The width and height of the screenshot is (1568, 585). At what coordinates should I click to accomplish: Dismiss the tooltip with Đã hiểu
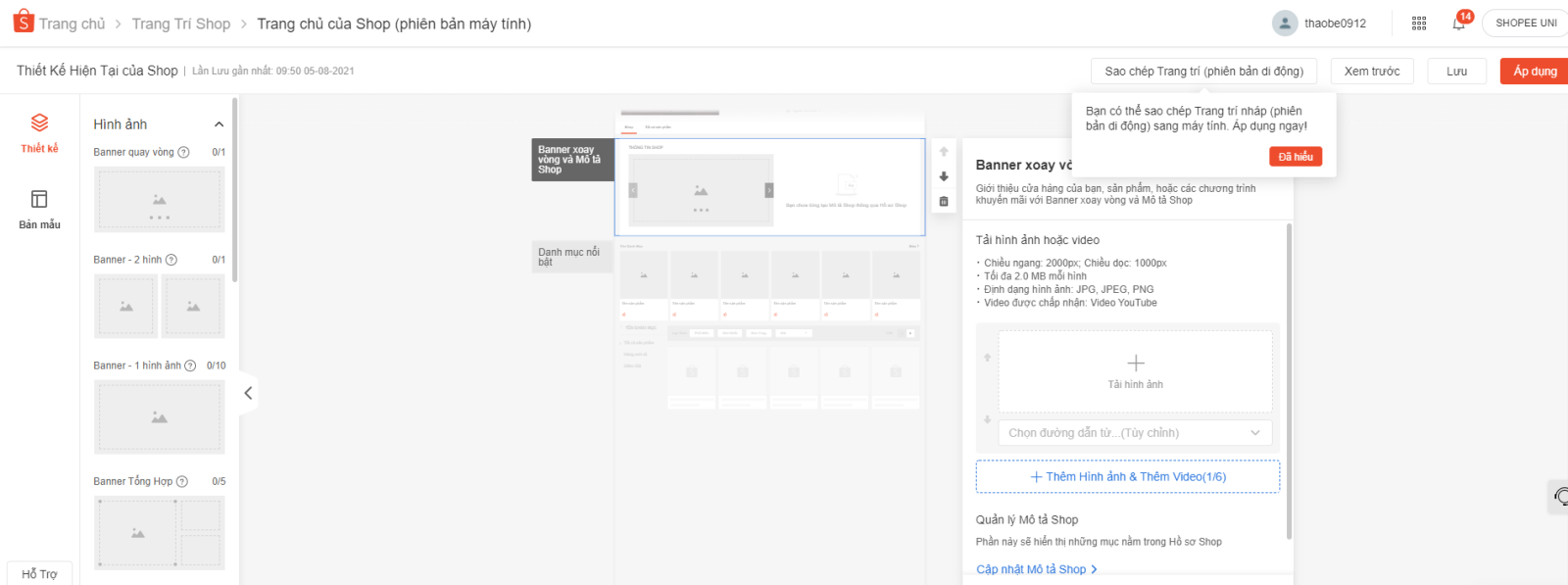tap(1295, 157)
